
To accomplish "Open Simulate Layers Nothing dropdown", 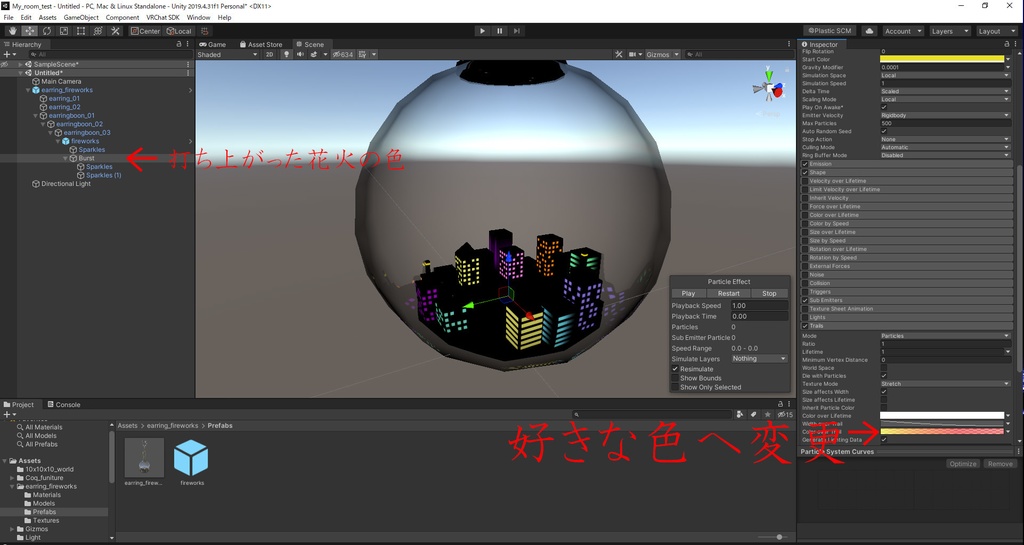I will point(759,358).
